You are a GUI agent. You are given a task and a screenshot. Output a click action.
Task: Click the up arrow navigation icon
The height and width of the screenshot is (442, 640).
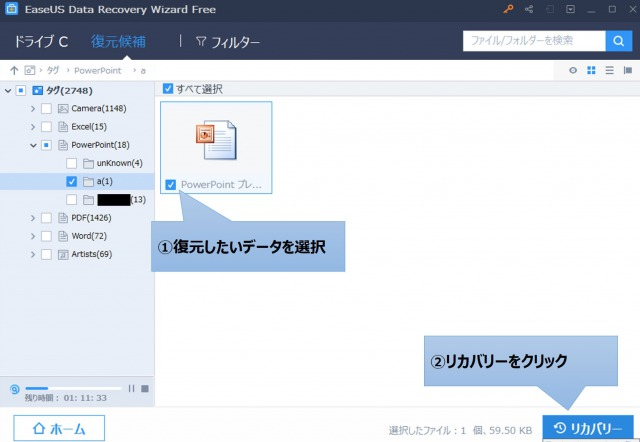pyautogui.click(x=14, y=71)
